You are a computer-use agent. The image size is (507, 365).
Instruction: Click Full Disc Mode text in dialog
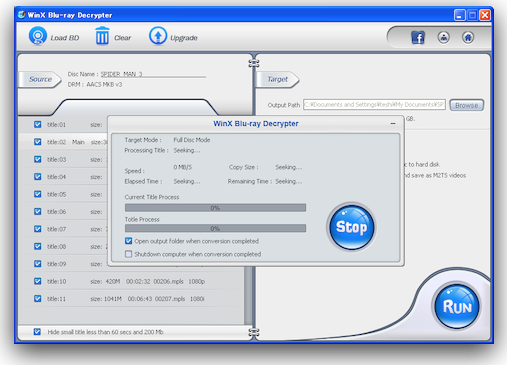pyautogui.click(x=192, y=140)
